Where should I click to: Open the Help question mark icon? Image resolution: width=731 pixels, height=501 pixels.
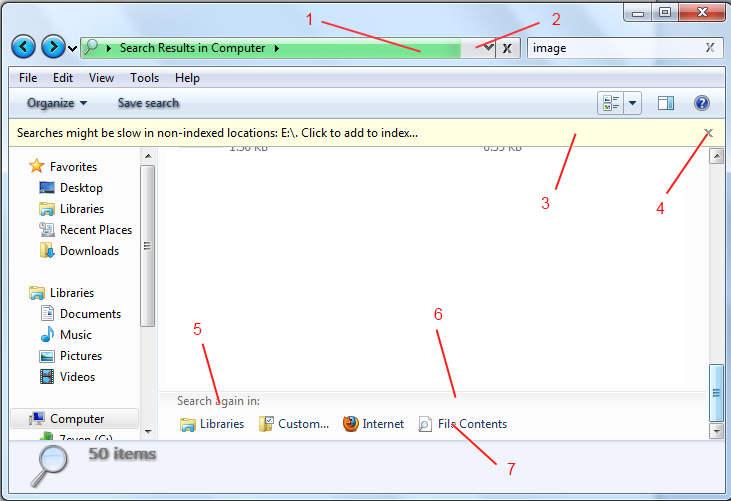701,103
